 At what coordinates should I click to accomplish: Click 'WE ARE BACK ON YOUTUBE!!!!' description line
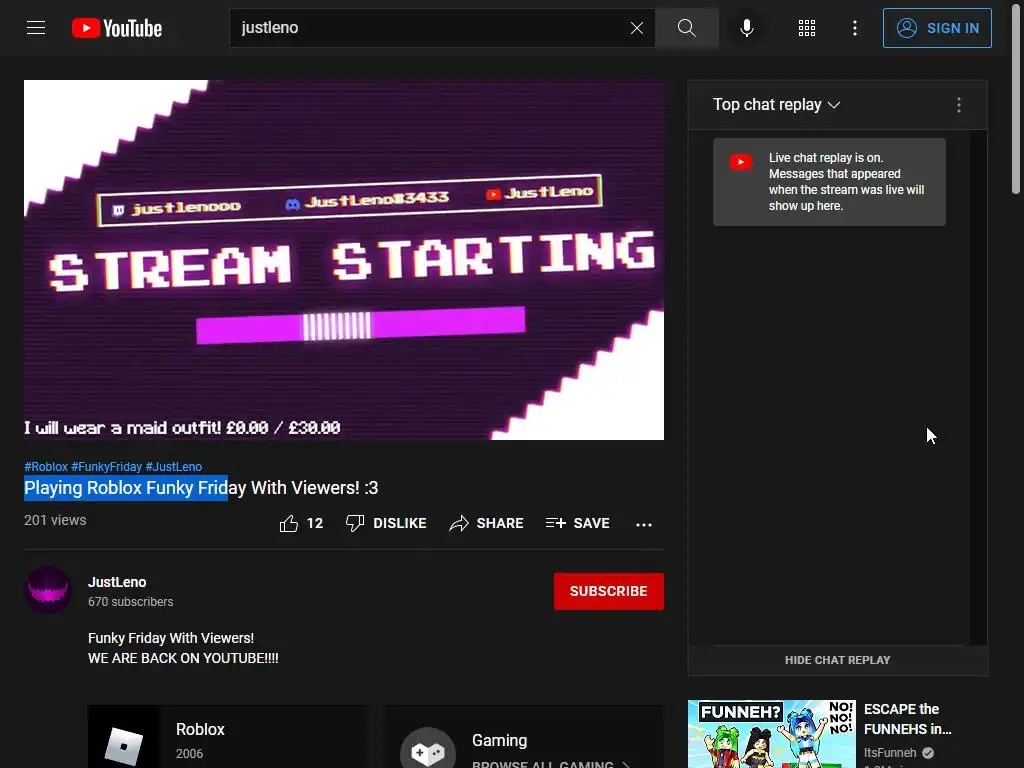point(184,658)
